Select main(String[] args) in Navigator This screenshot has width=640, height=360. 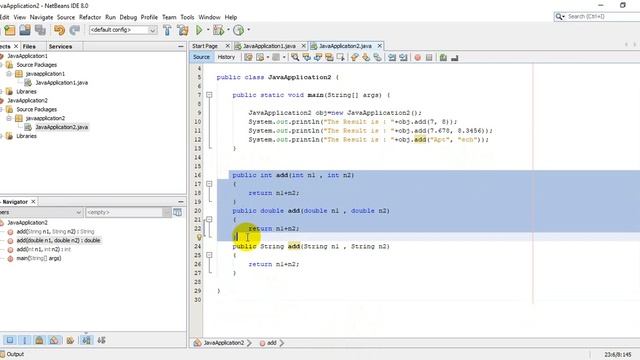(39, 258)
